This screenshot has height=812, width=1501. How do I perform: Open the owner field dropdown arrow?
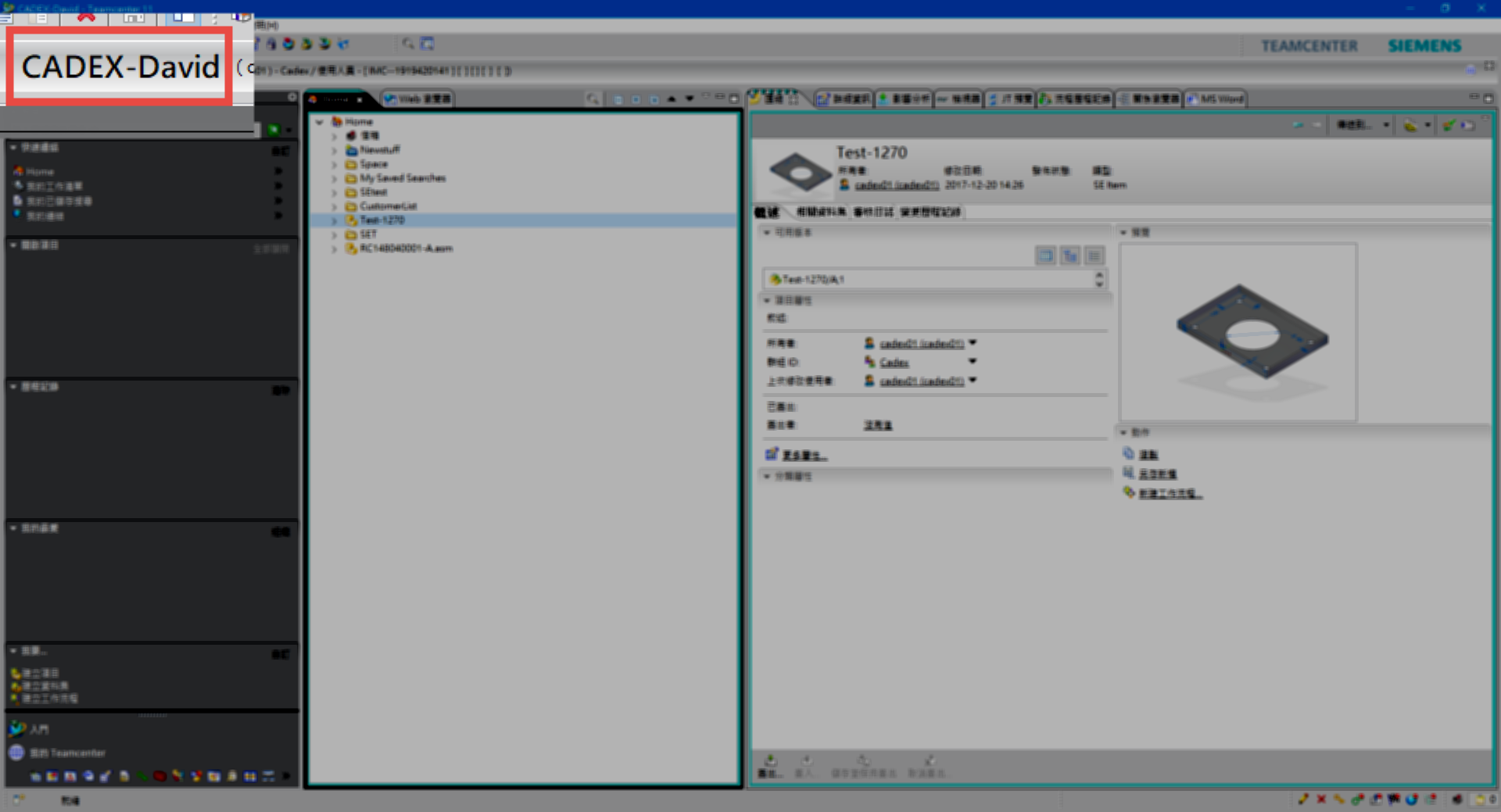(x=973, y=343)
